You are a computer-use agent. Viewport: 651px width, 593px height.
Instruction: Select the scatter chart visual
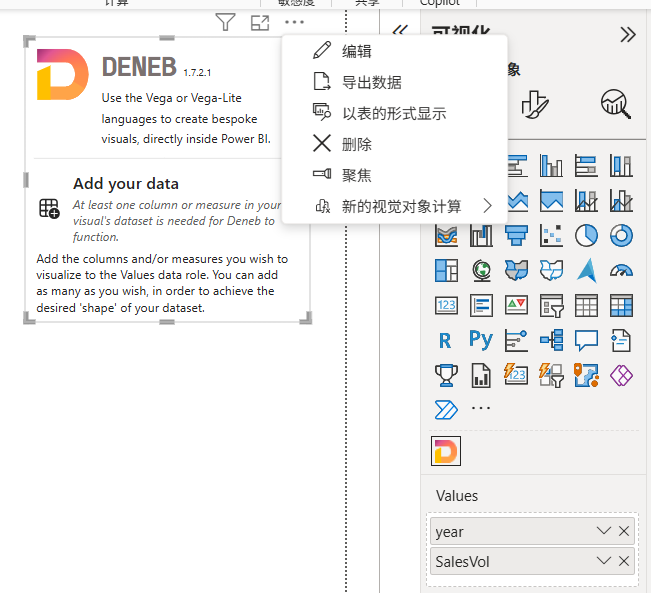click(x=551, y=235)
